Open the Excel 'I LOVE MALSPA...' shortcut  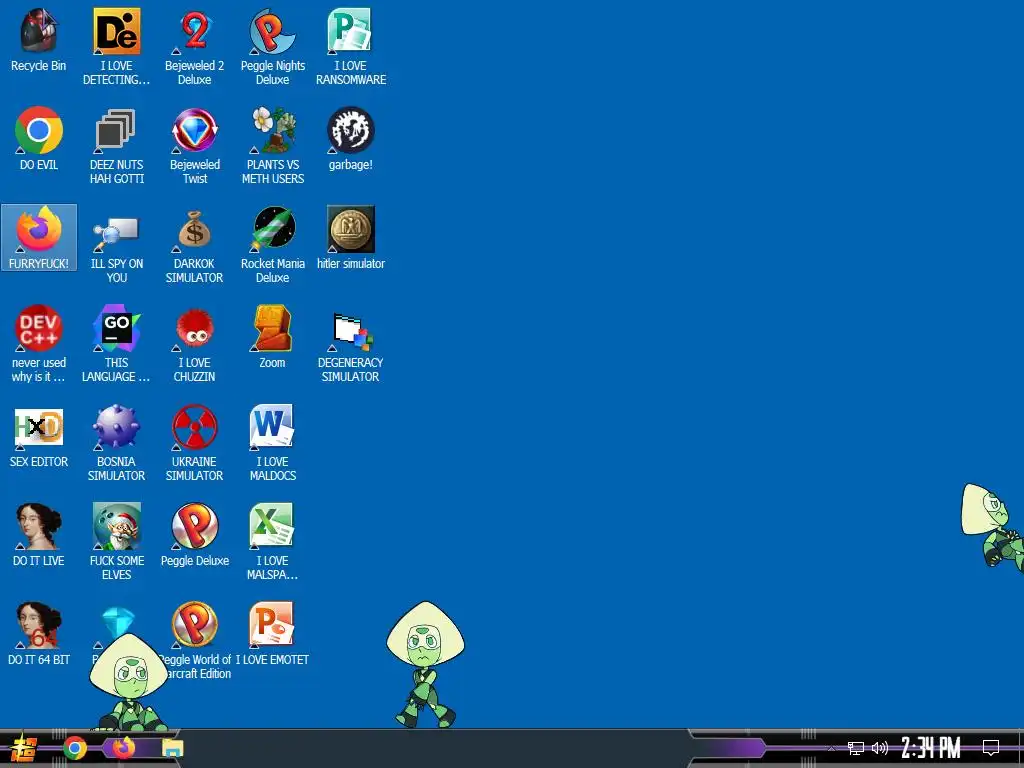click(x=272, y=542)
